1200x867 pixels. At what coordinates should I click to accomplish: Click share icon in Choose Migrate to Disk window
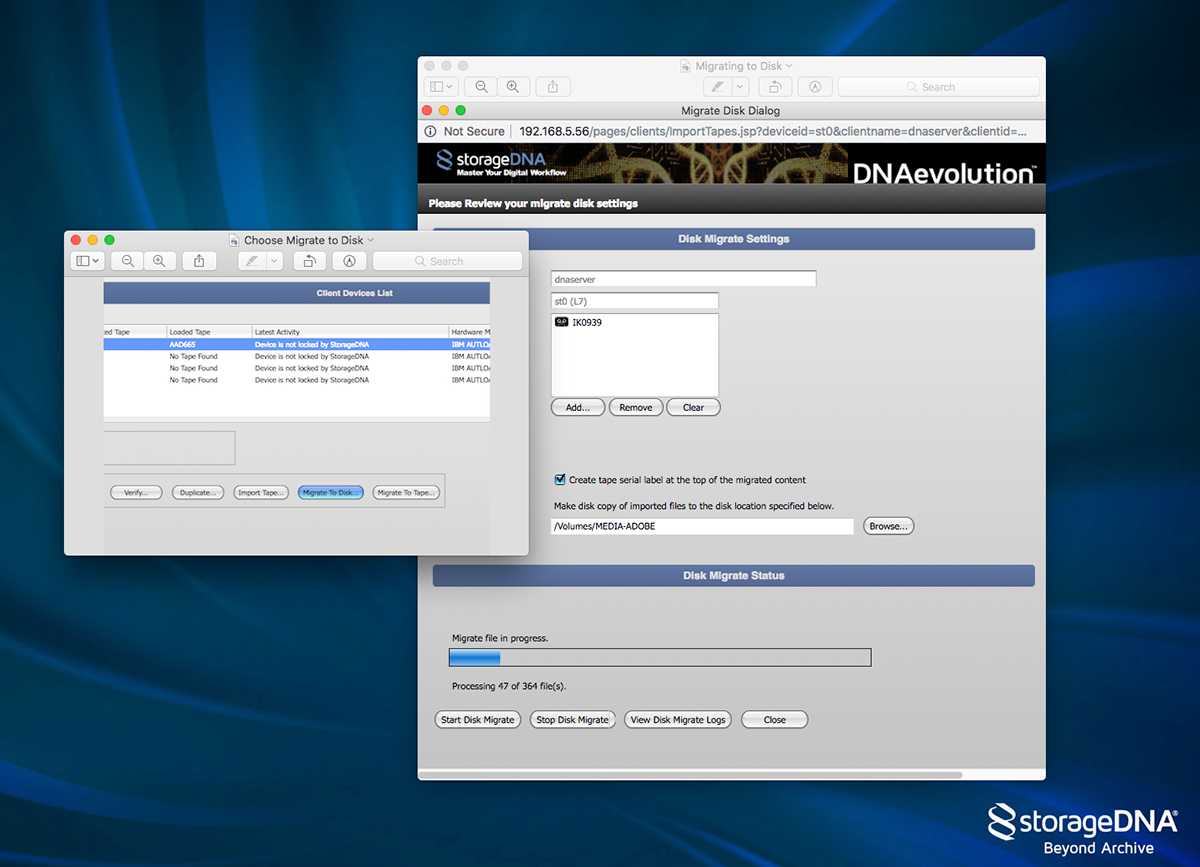199,261
